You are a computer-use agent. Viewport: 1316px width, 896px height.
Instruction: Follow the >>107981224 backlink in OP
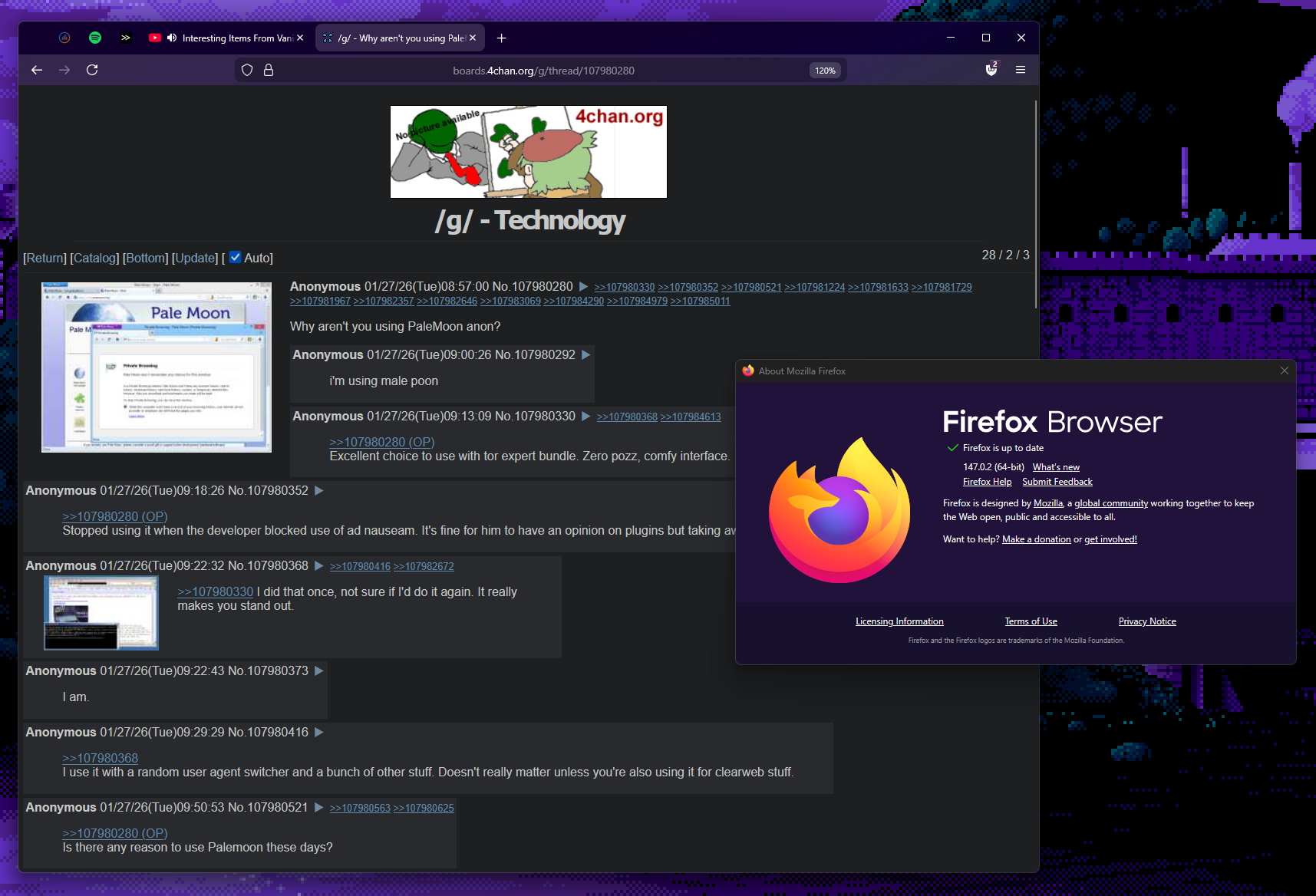814,288
